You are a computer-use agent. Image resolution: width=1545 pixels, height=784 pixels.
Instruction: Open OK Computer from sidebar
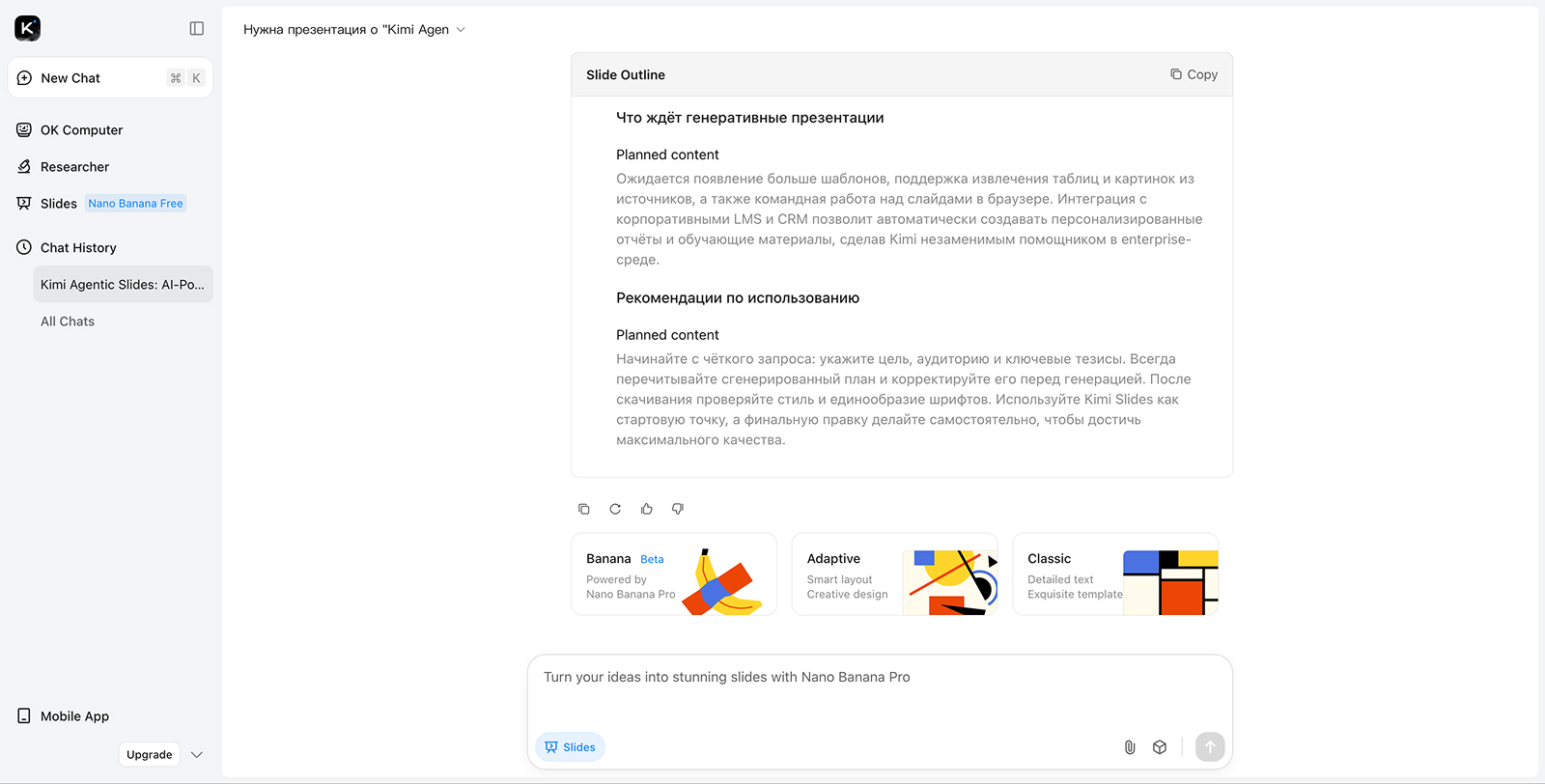coord(81,130)
